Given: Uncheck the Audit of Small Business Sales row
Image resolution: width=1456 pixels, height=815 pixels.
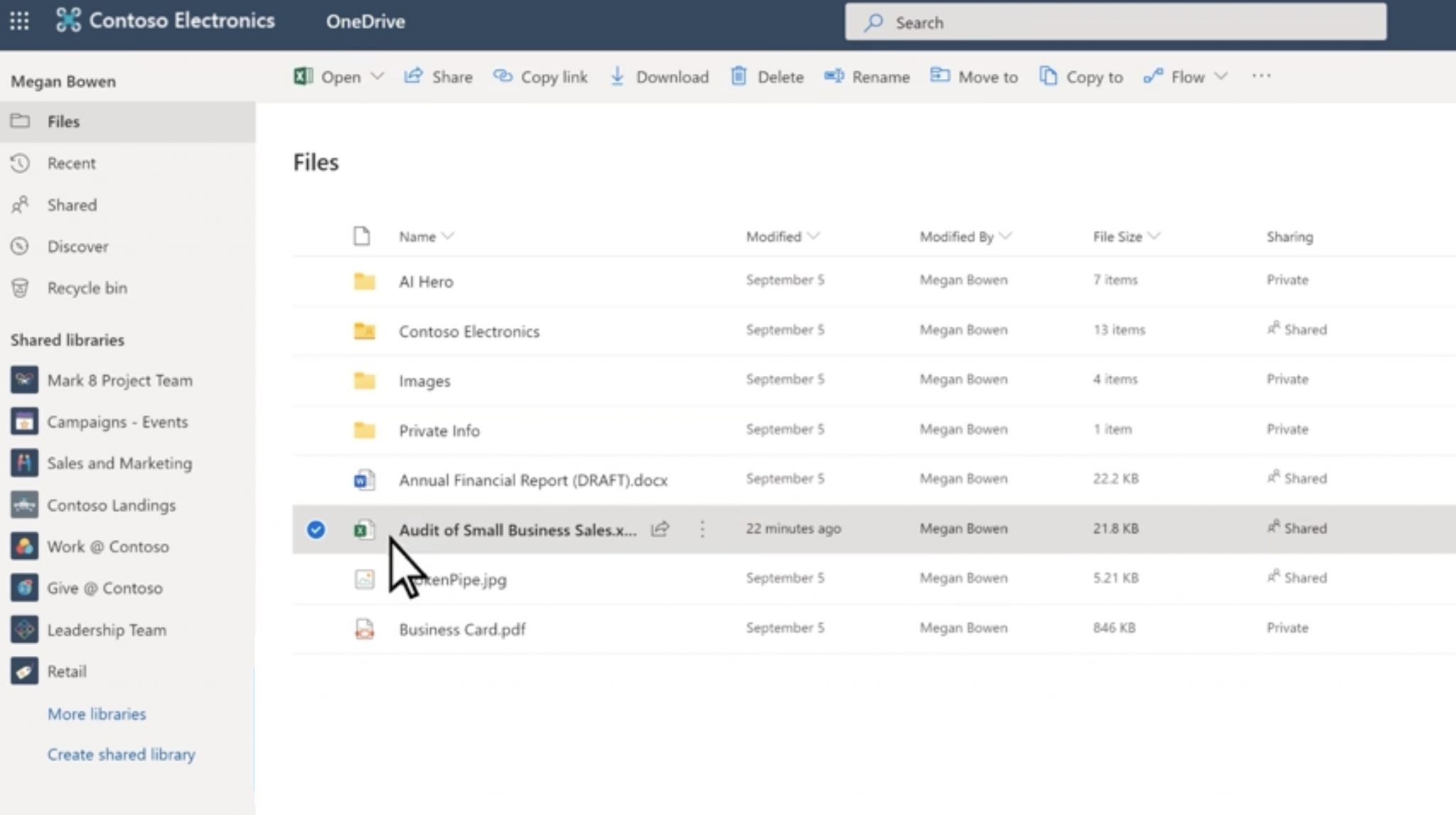Looking at the screenshot, I should [x=316, y=529].
